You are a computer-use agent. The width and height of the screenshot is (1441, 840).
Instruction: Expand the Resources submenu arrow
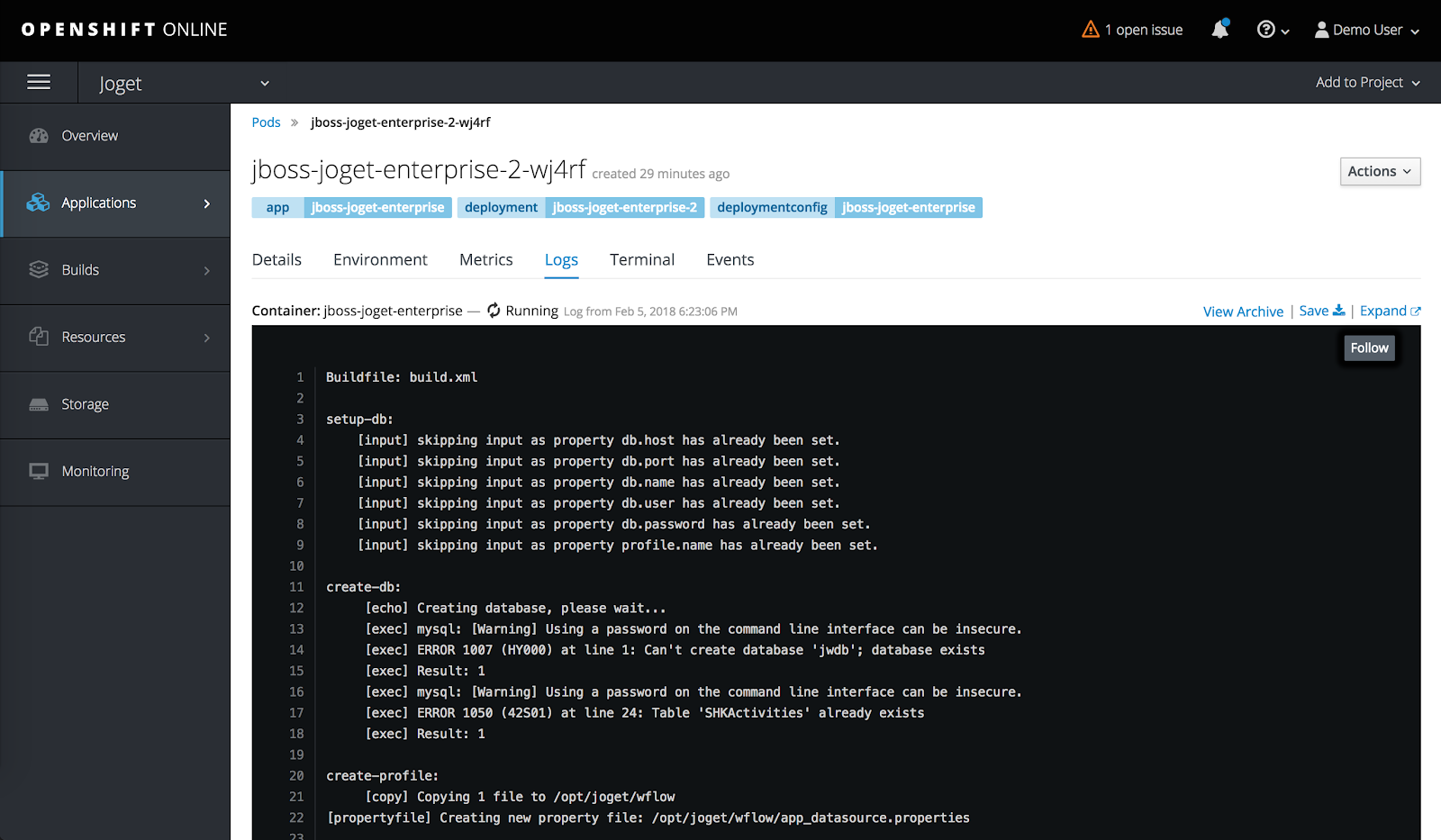pyautogui.click(x=207, y=338)
